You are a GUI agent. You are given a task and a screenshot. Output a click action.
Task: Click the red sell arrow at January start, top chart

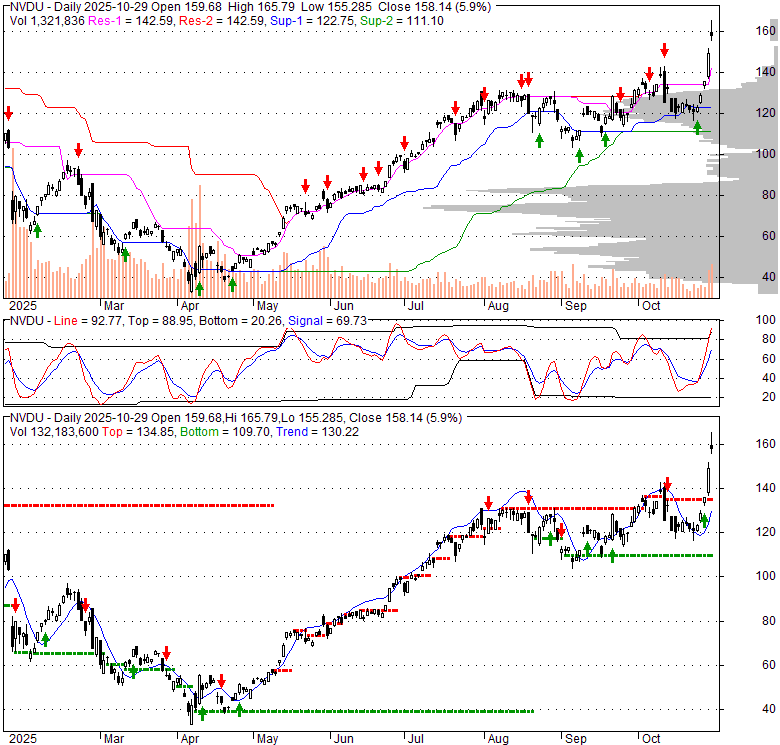(x=8, y=113)
